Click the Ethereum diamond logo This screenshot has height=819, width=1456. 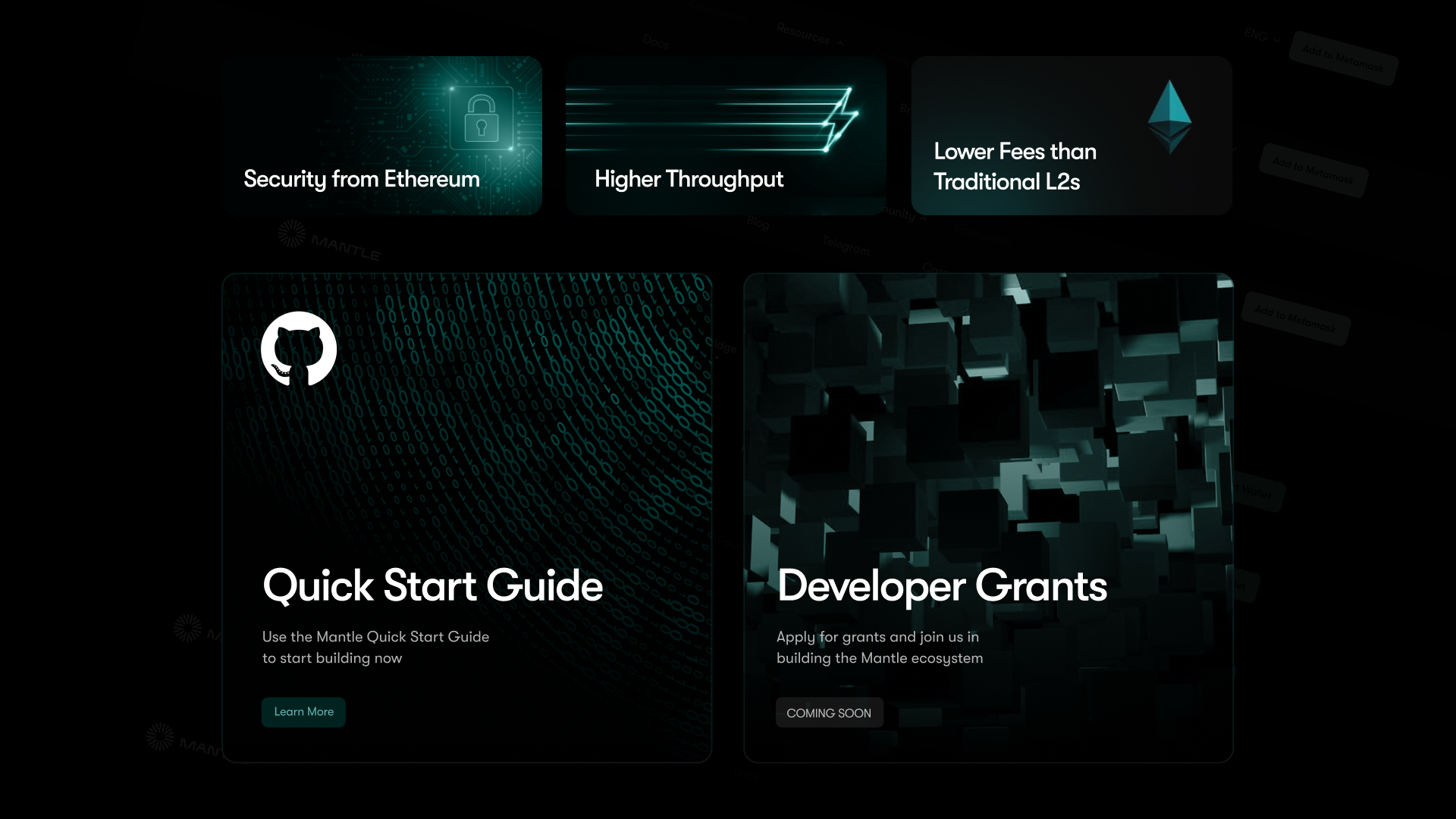click(x=1169, y=115)
